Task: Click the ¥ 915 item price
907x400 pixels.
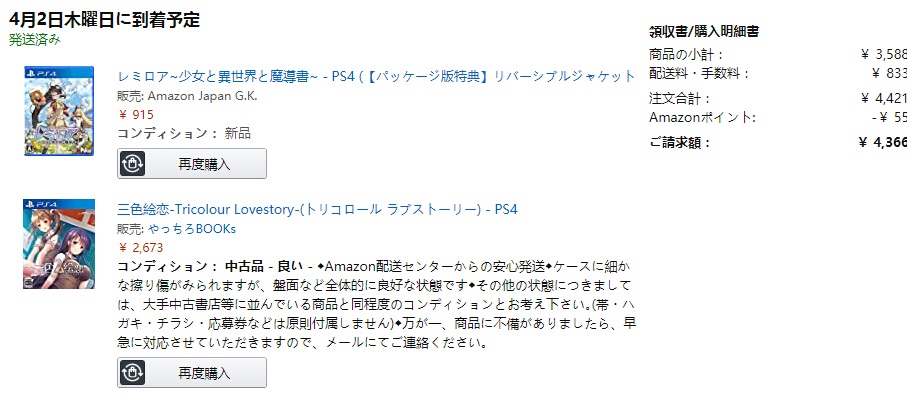Action: pos(136,114)
